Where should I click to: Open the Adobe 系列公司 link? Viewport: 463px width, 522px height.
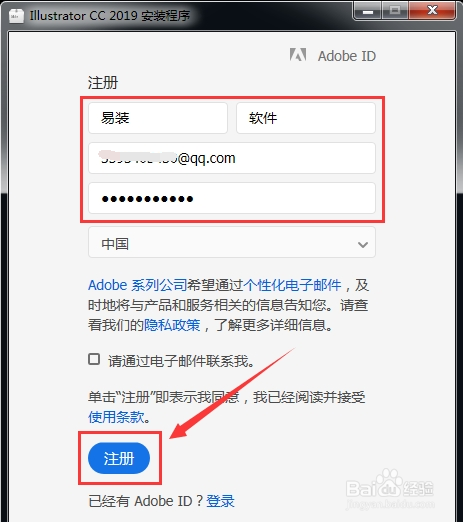[x=137, y=285]
